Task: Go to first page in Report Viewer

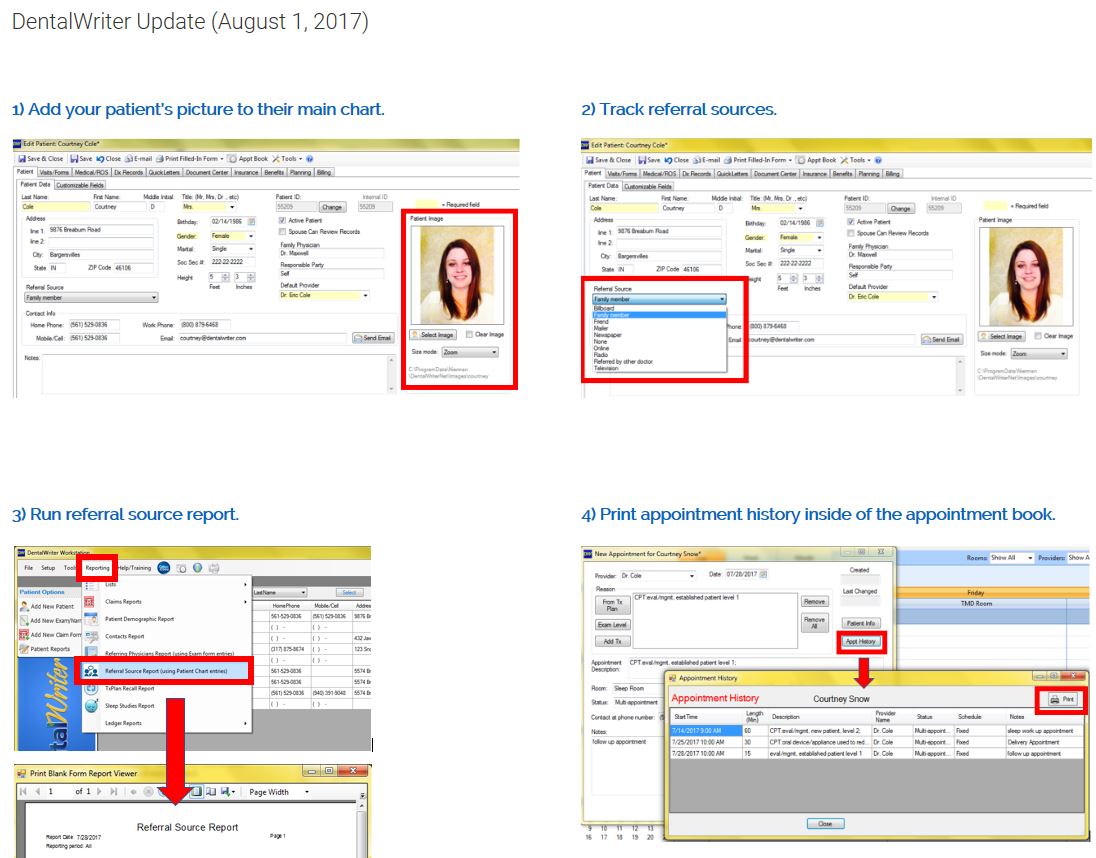Action: click(x=23, y=792)
